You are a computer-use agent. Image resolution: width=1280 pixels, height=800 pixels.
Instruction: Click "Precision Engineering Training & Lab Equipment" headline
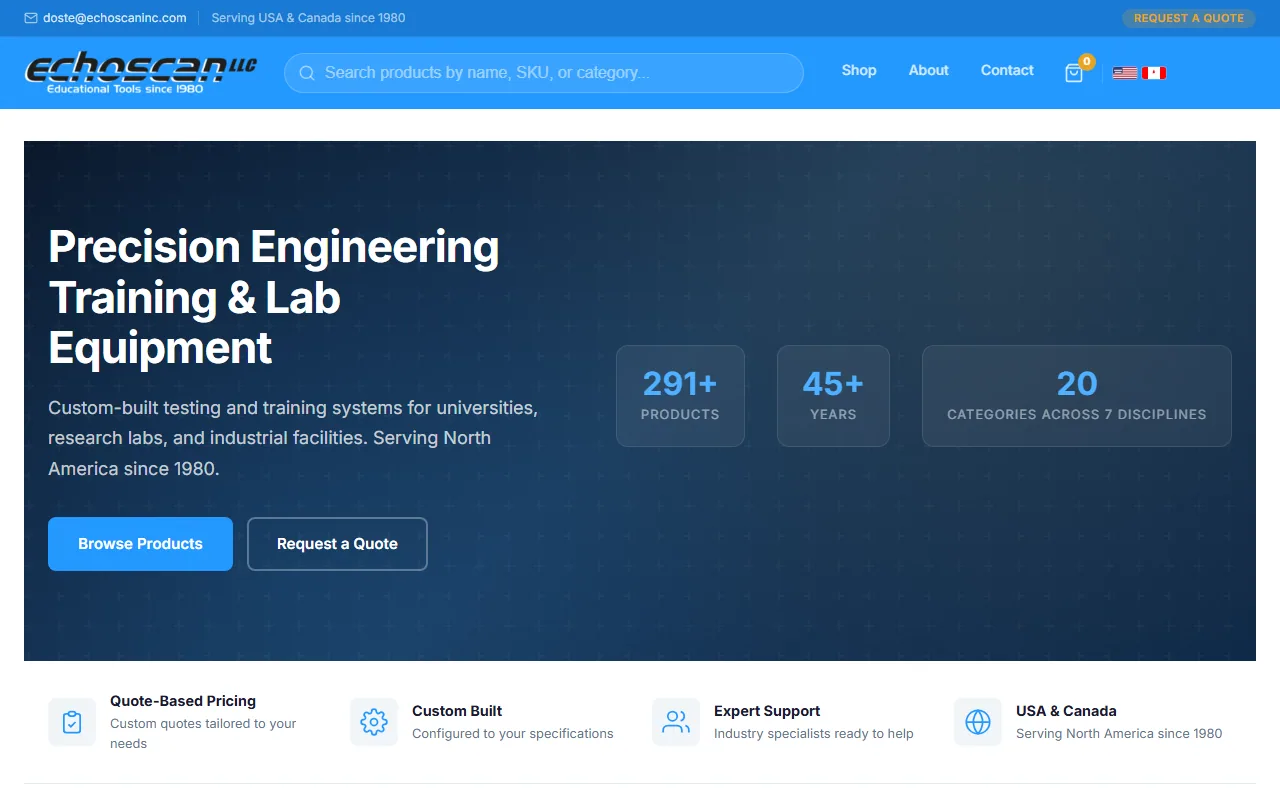pyautogui.click(x=274, y=297)
